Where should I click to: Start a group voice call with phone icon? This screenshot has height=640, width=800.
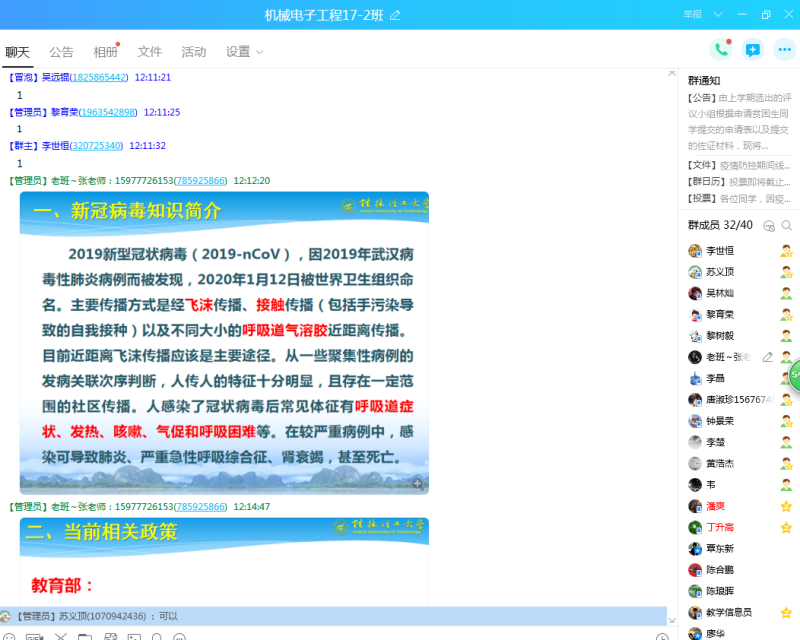720,50
